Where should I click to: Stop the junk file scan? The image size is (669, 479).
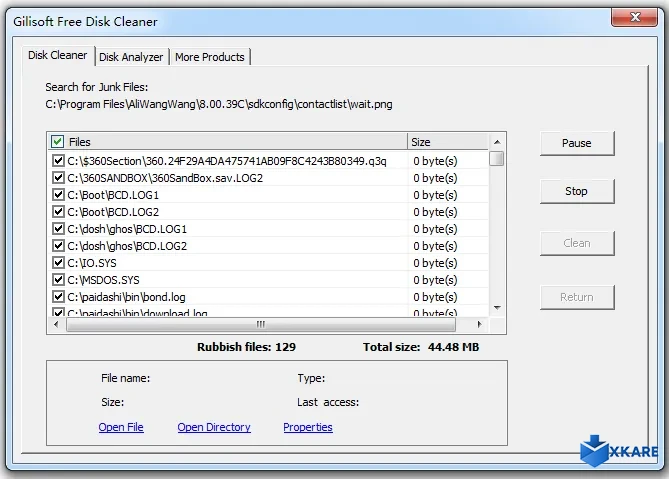pyautogui.click(x=577, y=191)
